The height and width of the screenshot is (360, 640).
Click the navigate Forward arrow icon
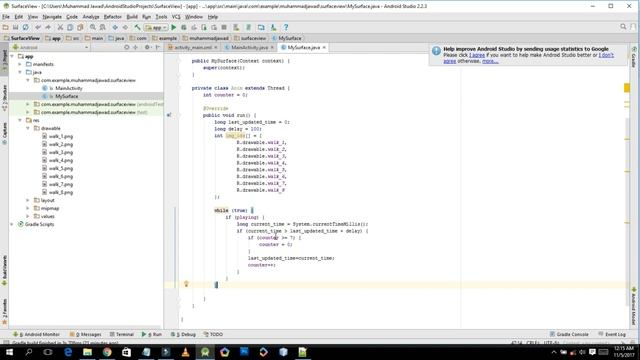pyautogui.click(x=125, y=27)
